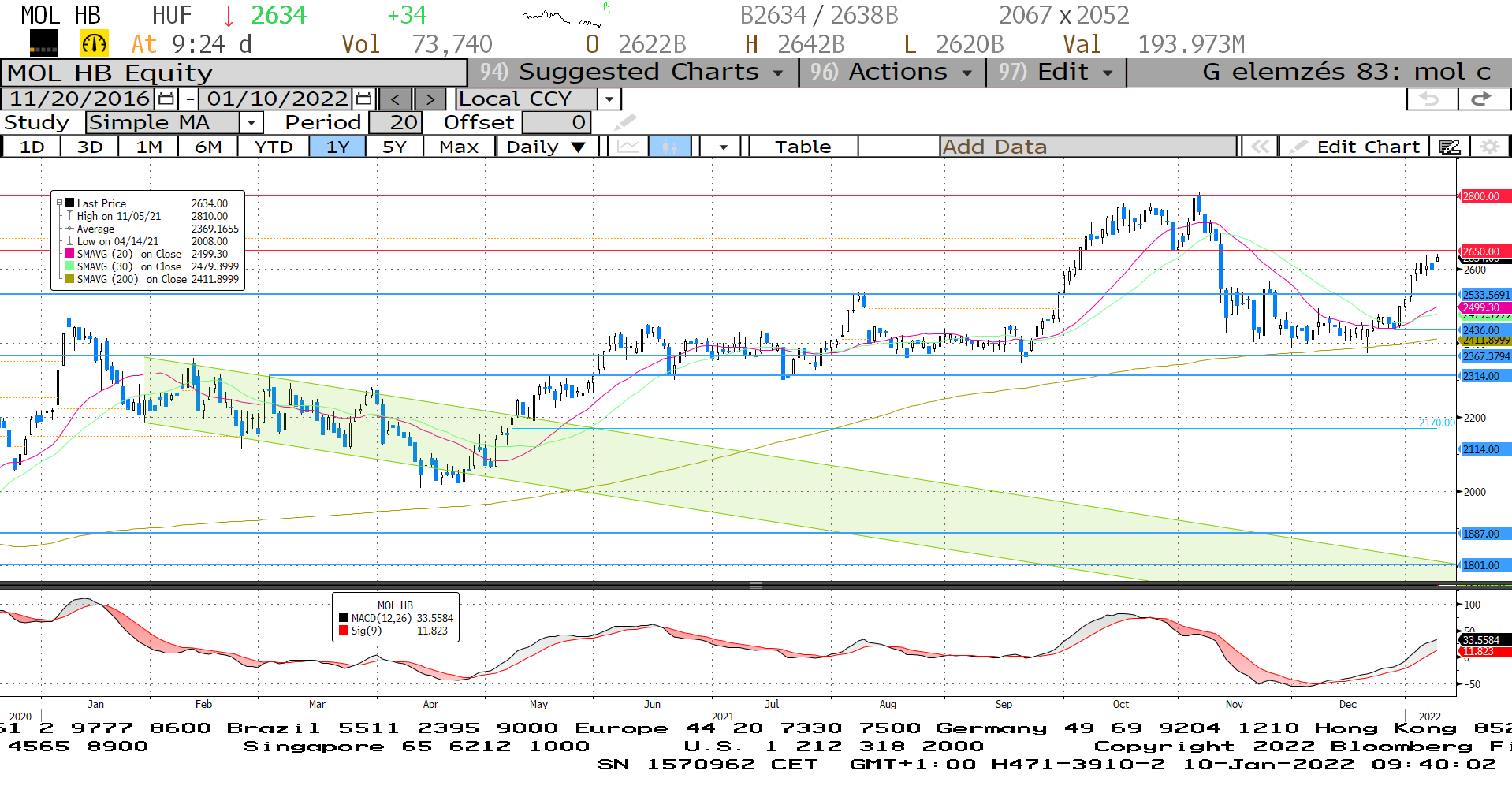
Task: Click MOL HB Equity security field
Action: coord(234,73)
